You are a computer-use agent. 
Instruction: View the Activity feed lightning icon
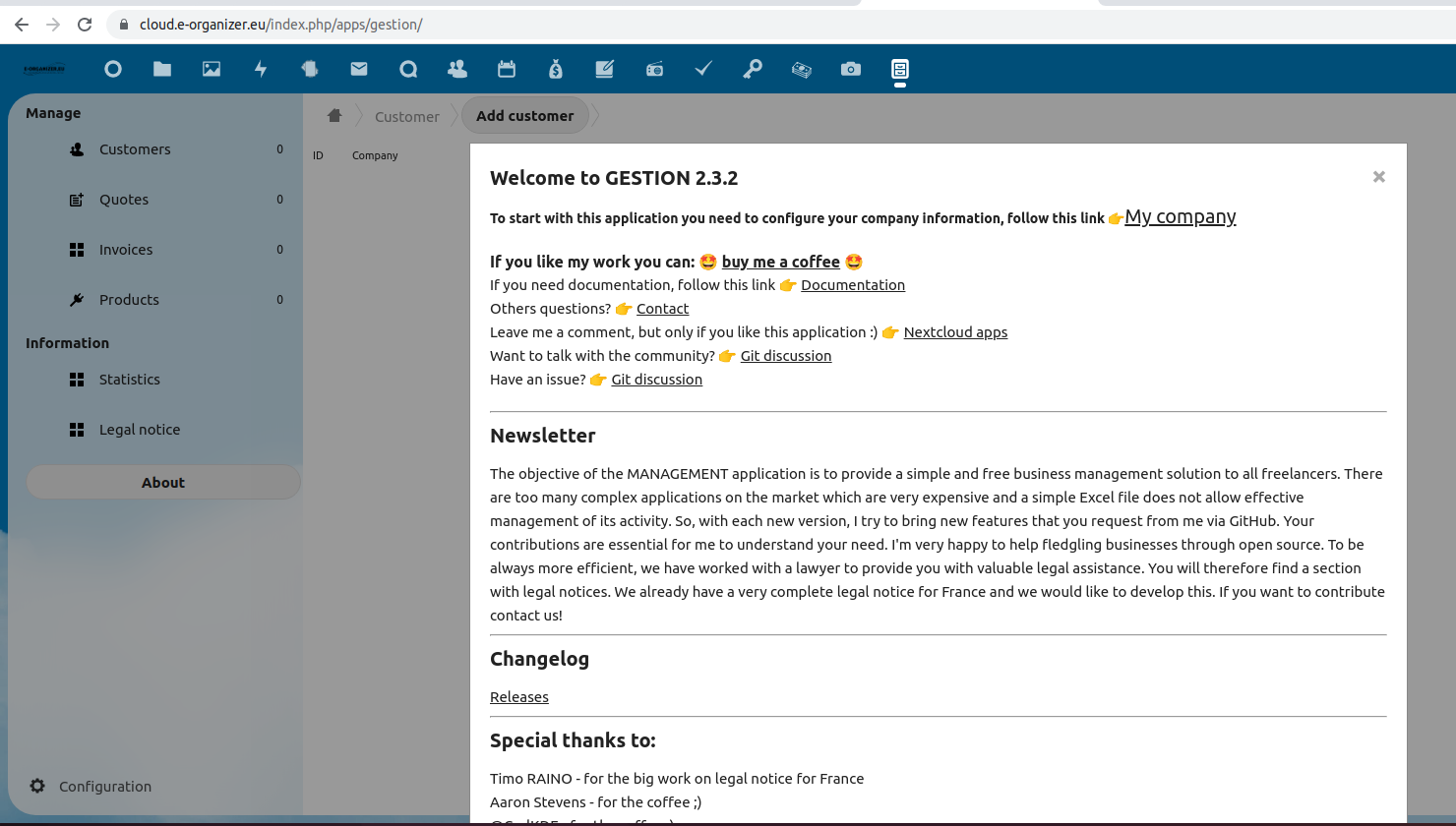tap(260, 69)
